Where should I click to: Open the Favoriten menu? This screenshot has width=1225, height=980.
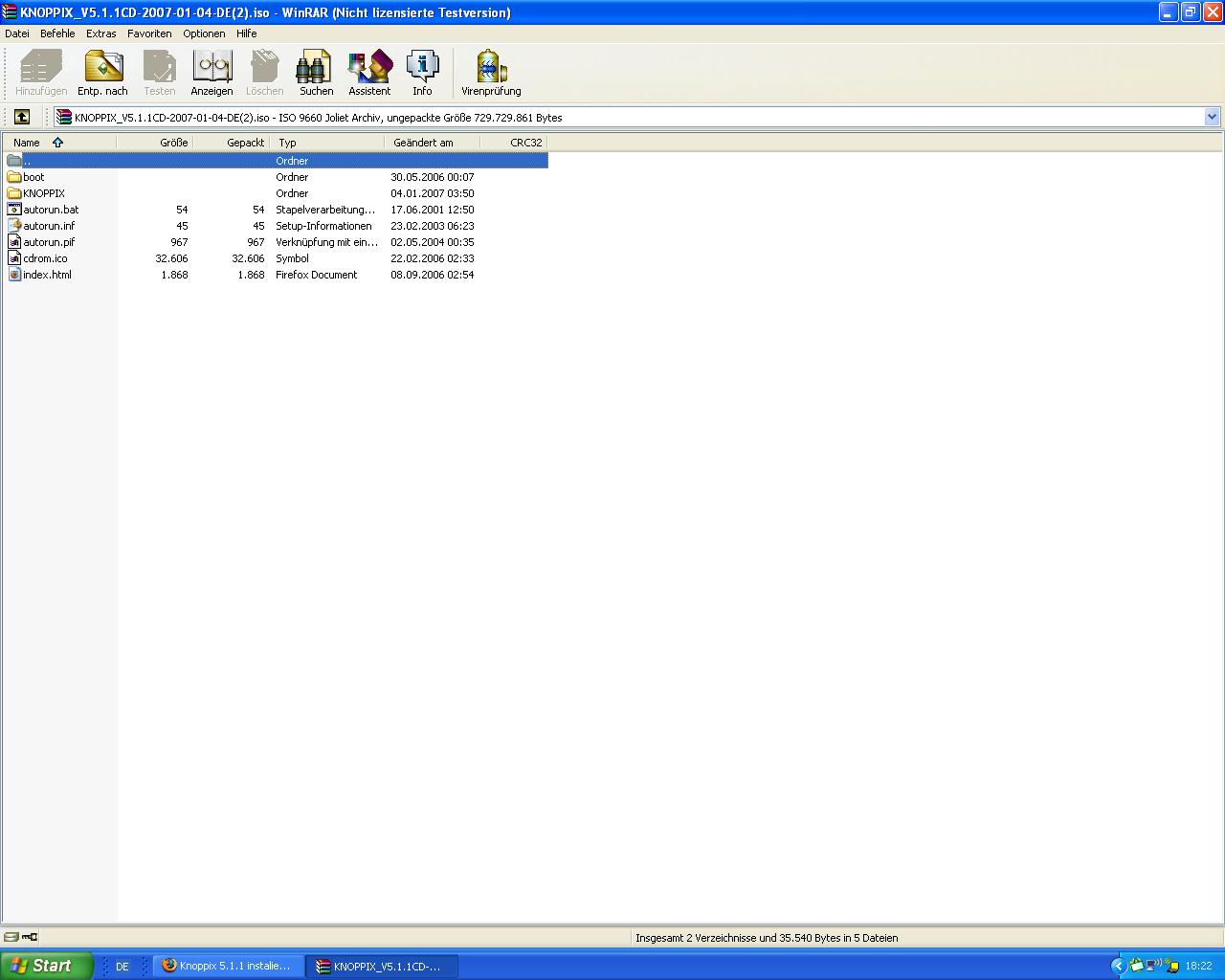(149, 33)
